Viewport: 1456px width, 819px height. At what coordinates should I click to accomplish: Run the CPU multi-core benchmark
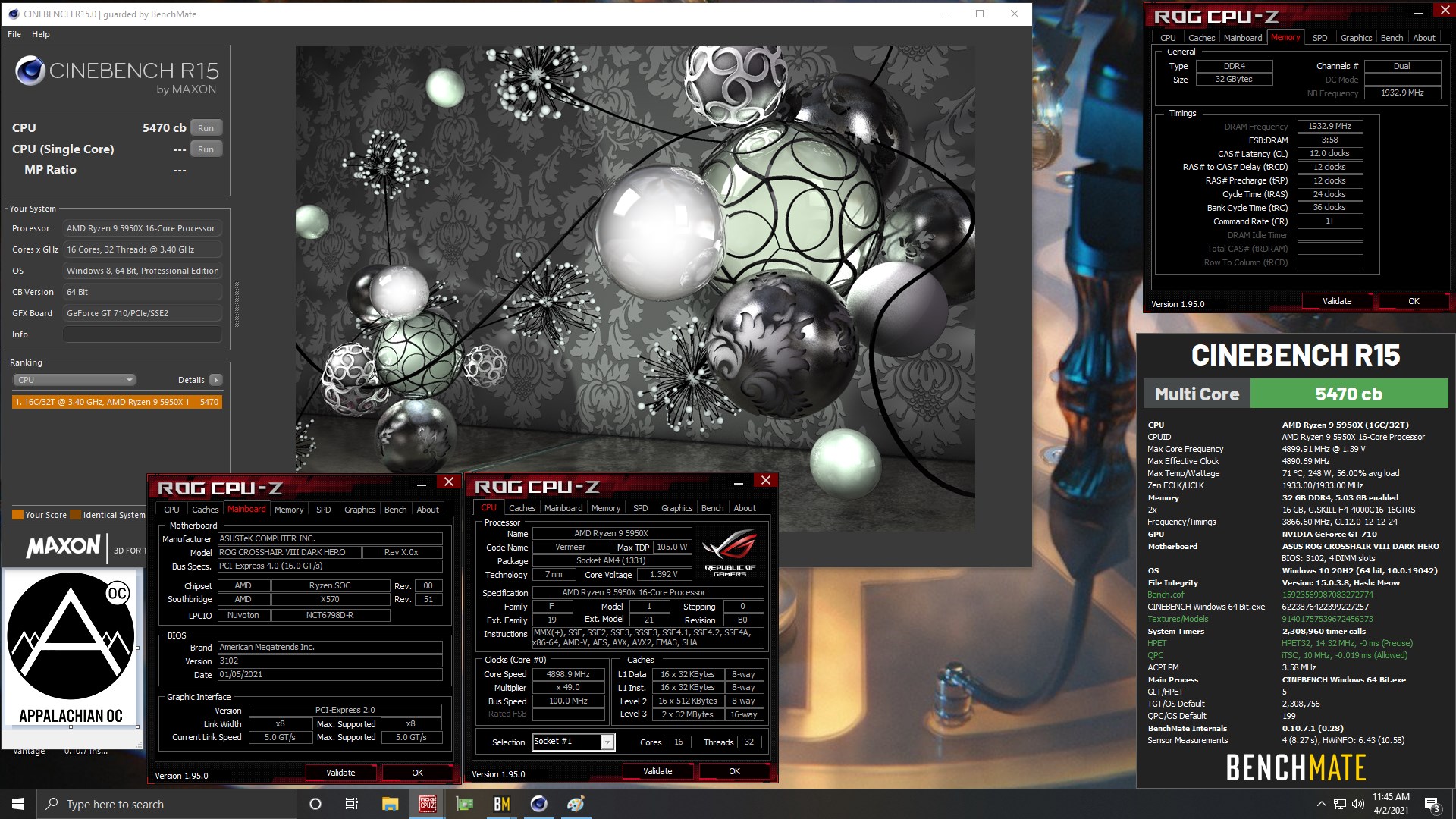pos(206,128)
